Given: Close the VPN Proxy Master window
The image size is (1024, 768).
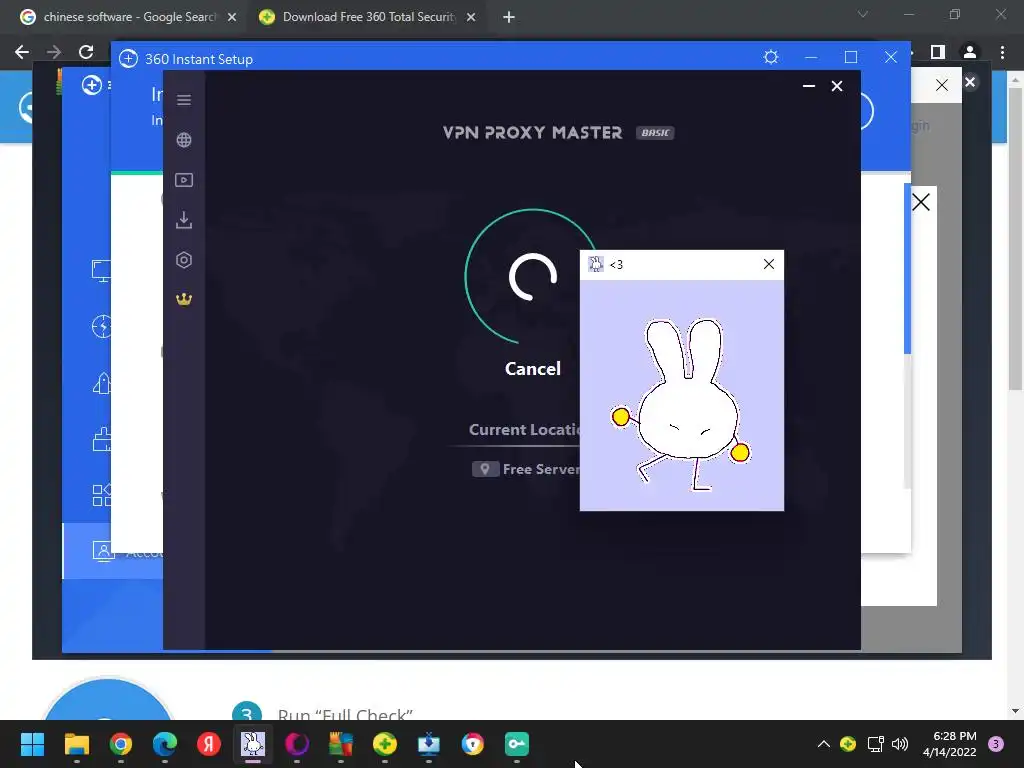Looking at the screenshot, I should coord(837,86).
